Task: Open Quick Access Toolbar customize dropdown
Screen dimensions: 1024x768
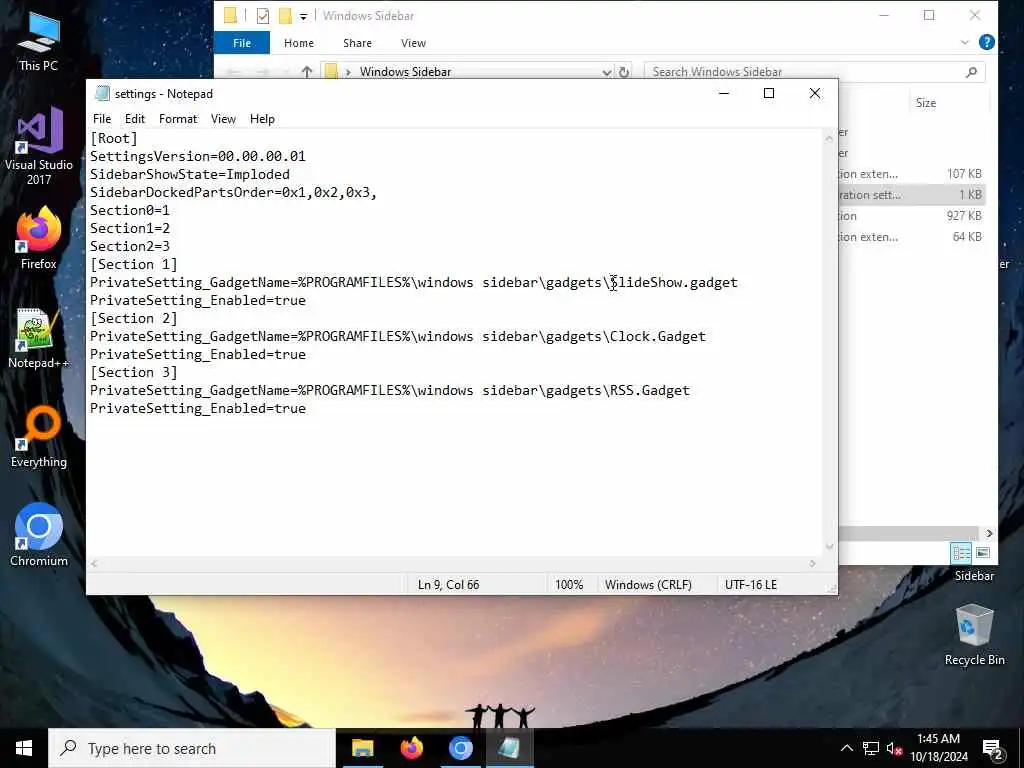Action: point(304,16)
